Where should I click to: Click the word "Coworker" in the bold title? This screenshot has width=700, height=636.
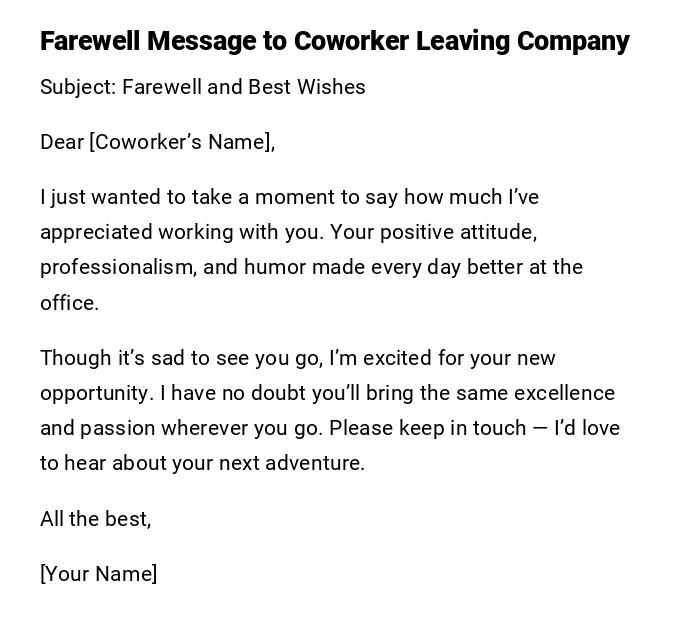click(x=351, y=41)
